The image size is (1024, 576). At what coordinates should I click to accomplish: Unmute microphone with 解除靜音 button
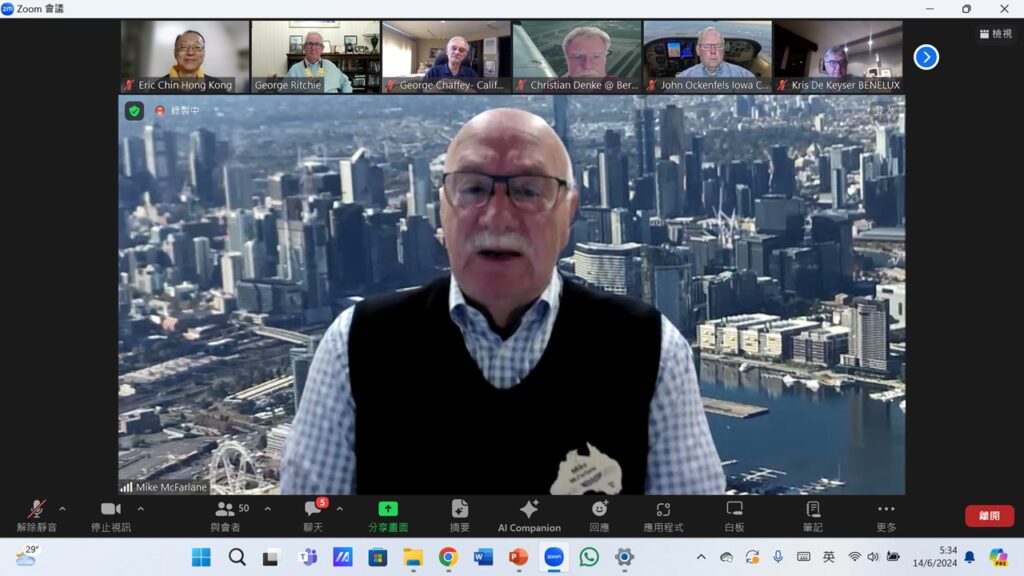37,514
